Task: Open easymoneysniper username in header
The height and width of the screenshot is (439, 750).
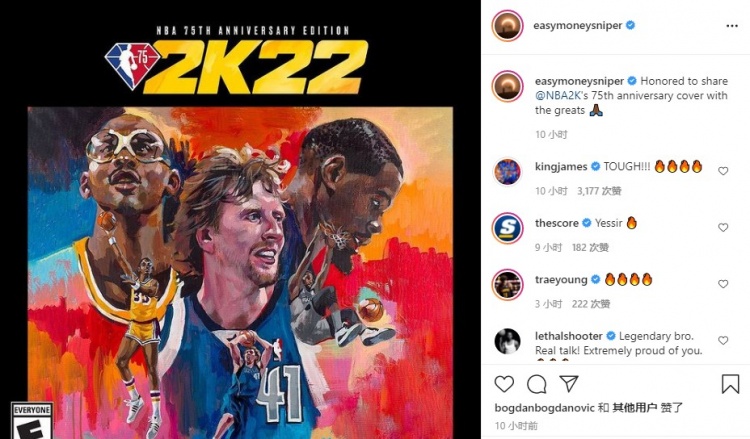Action: [x=577, y=25]
